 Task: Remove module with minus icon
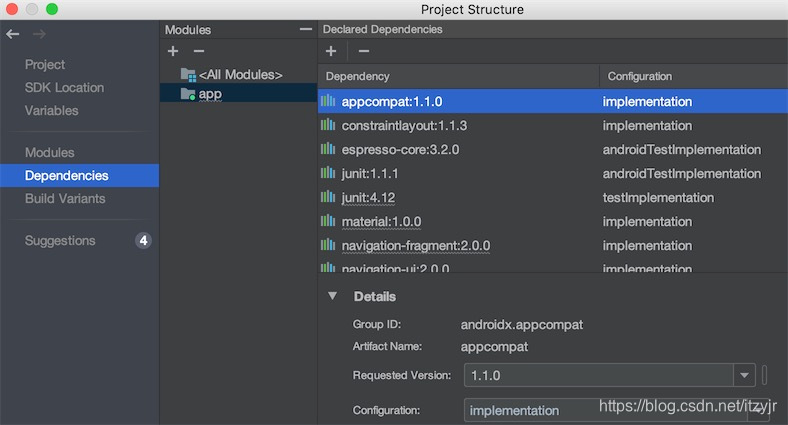pos(199,51)
